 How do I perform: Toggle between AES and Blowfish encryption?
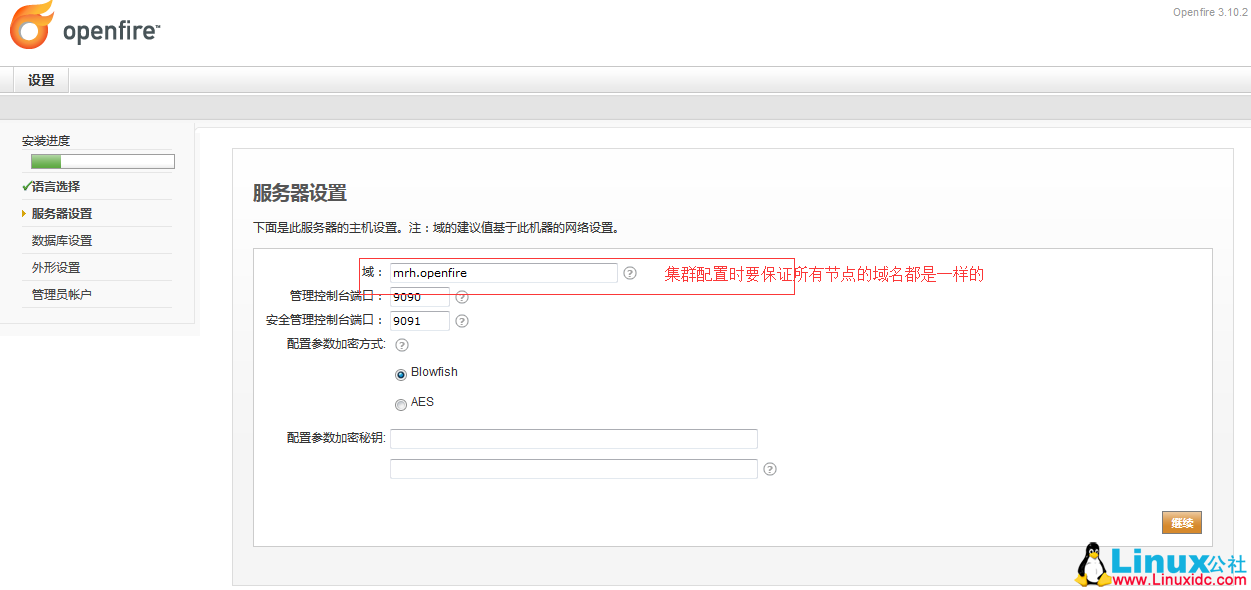[x=401, y=404]
